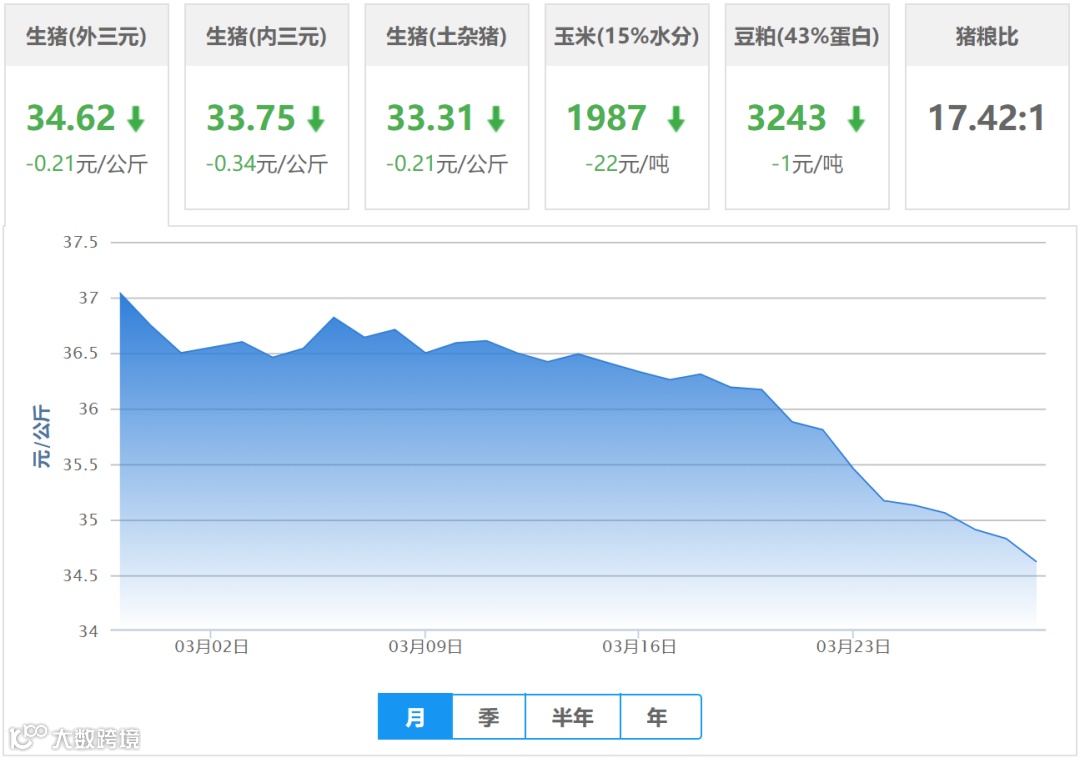Image resolution: width=1080 pixels, height=758 pixels.
Task: Click the 03月02日 axis label
Action: [211, 646]
